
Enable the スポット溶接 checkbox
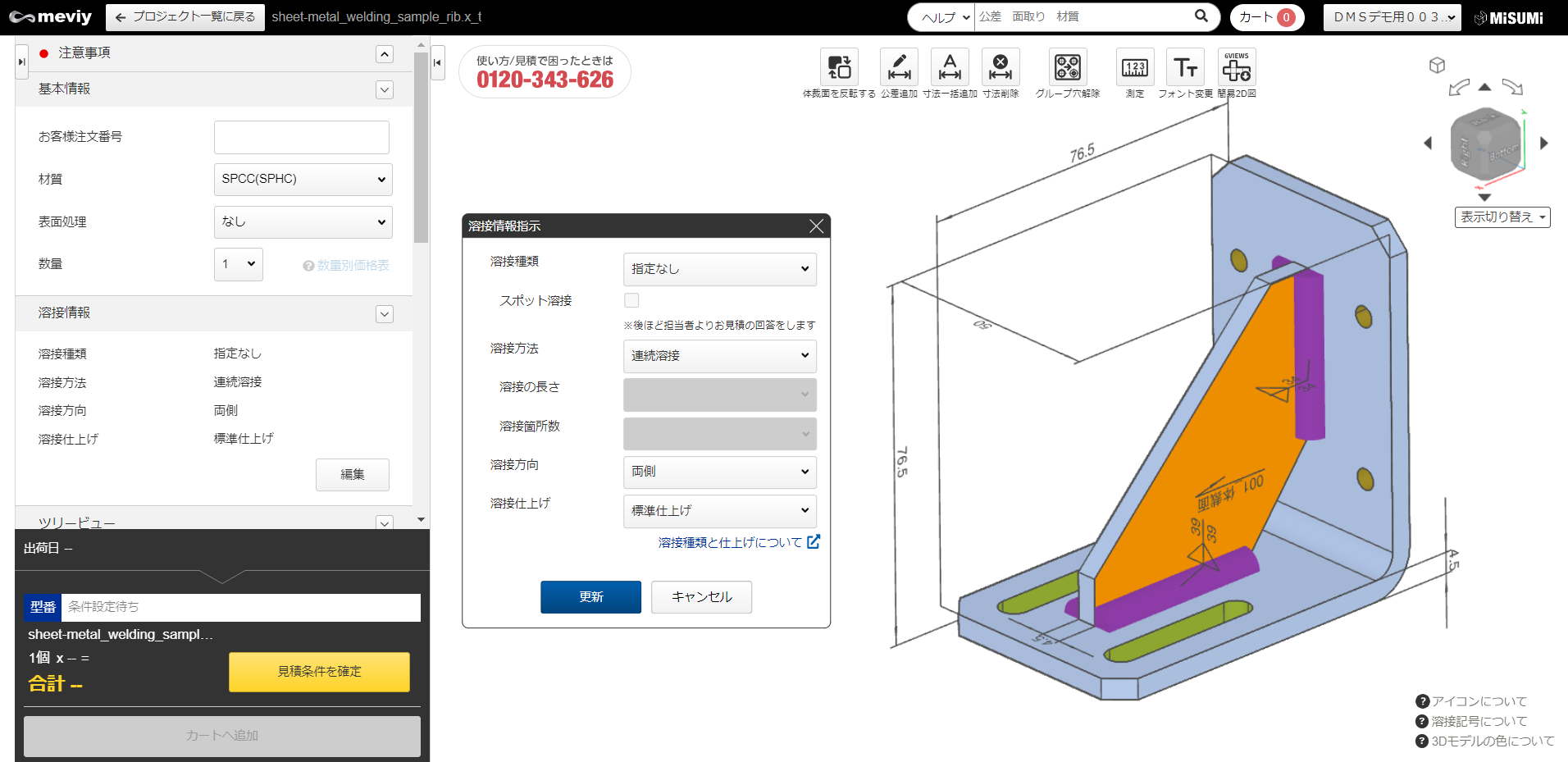631,300
